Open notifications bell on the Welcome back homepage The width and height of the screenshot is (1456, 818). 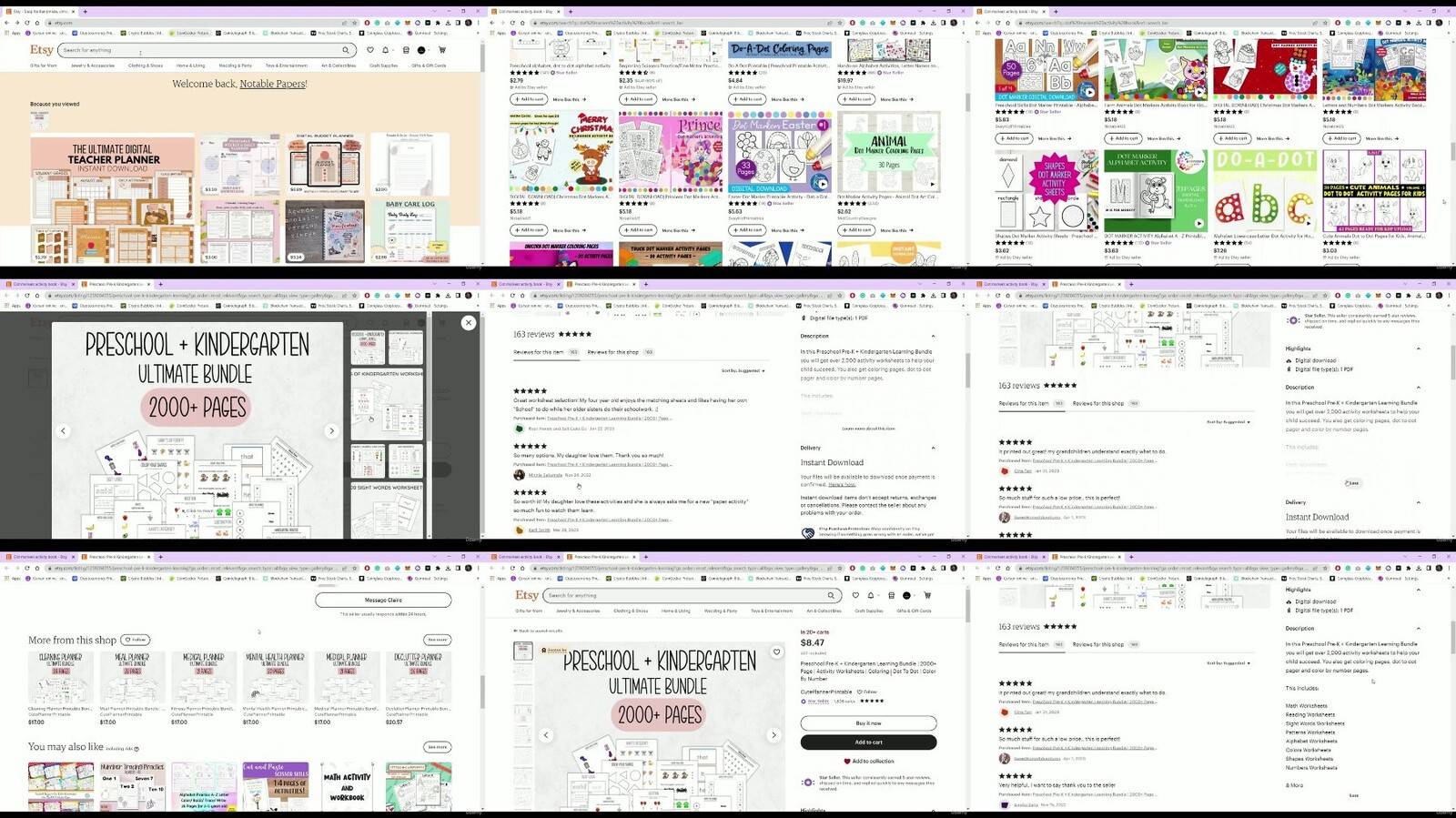tap(386, 50)
